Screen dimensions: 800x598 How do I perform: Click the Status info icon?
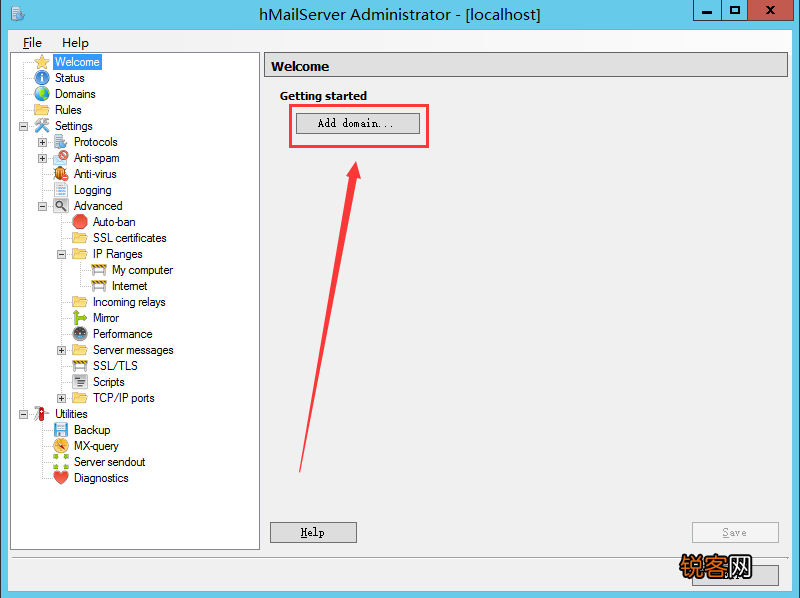pos(42,78)
